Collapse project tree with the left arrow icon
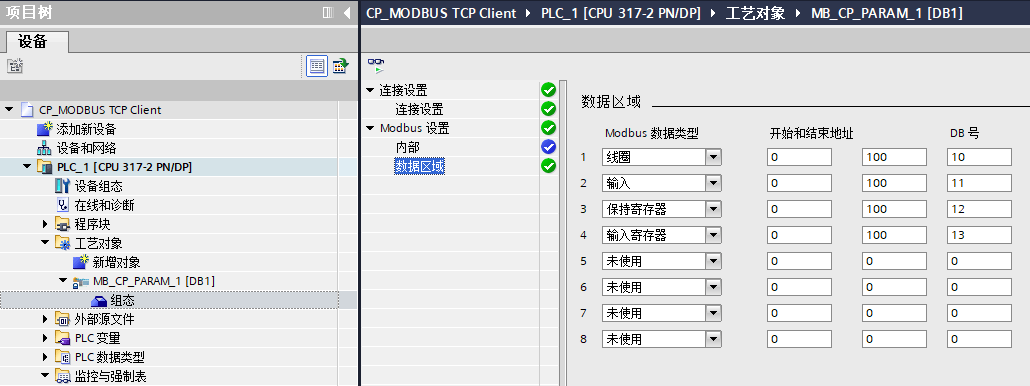Viewport: 1030px width, 386px height. tap(347, 12)
